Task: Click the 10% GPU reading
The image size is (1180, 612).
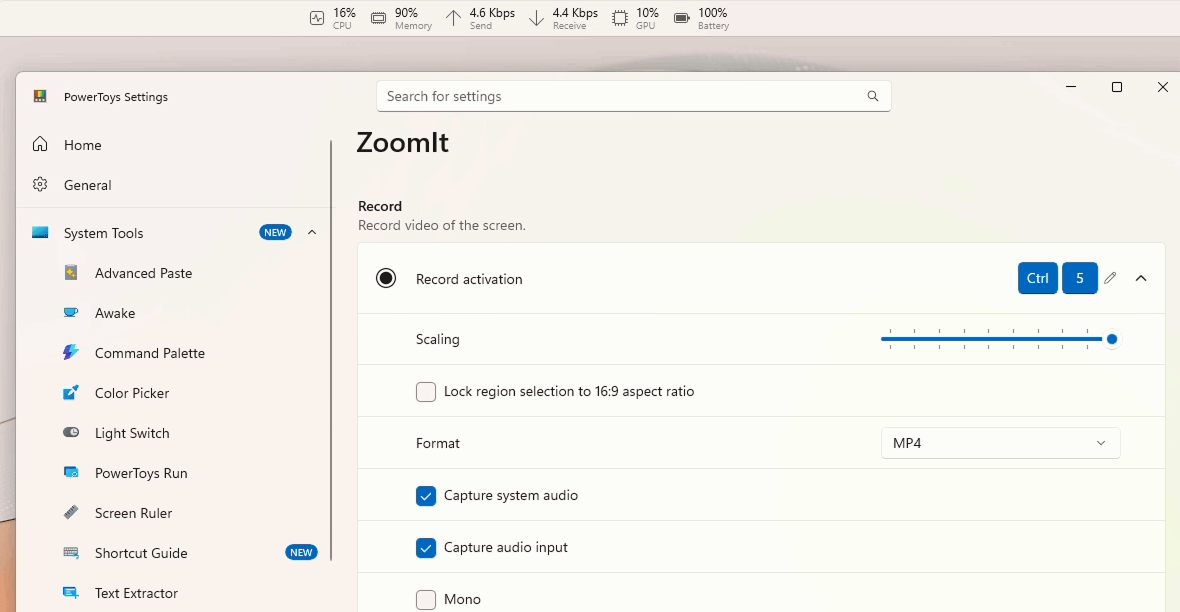Action: 647,13
